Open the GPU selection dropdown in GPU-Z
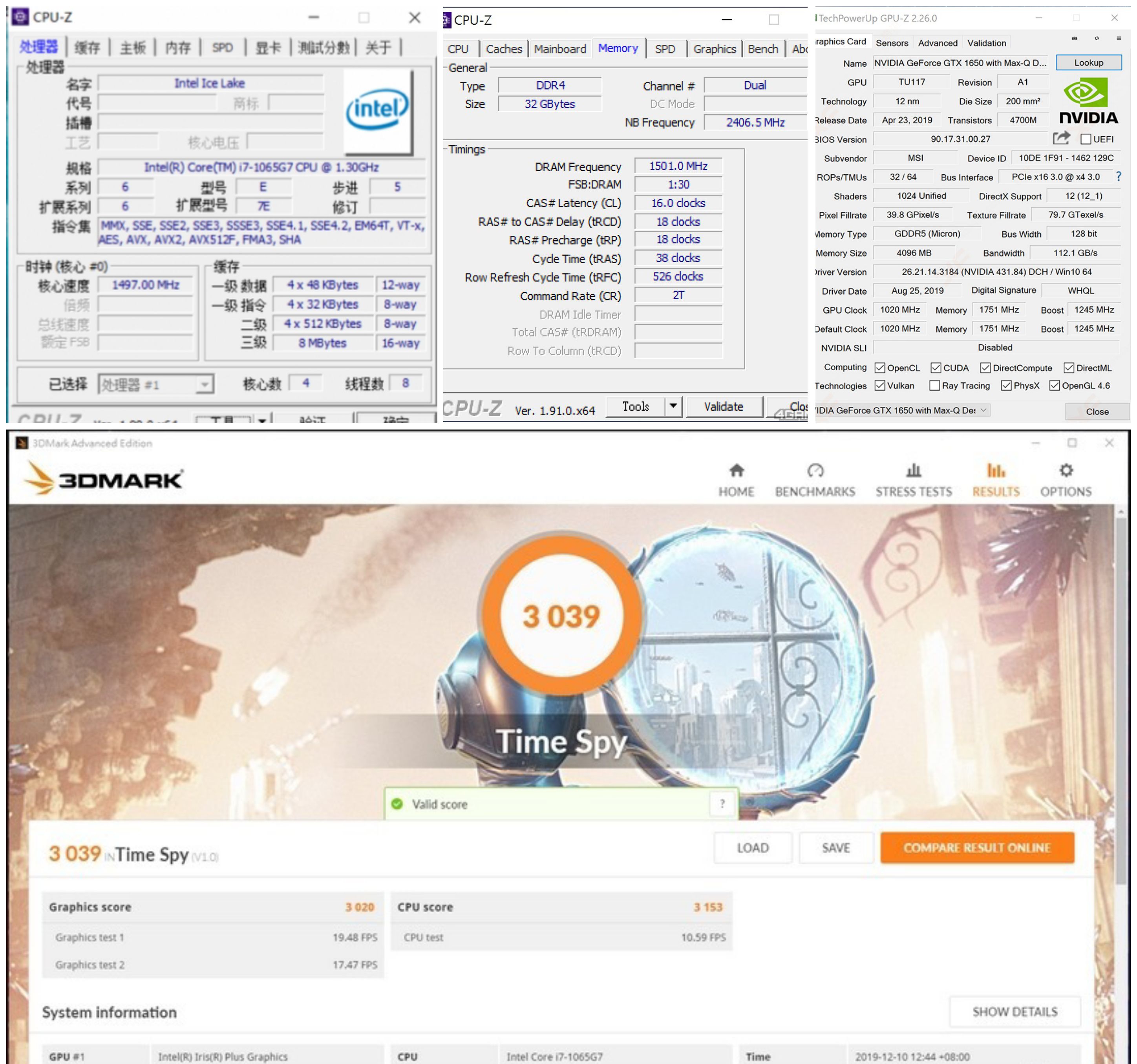This screenshot has height=1064, width=1137. [x=903, y=410]
